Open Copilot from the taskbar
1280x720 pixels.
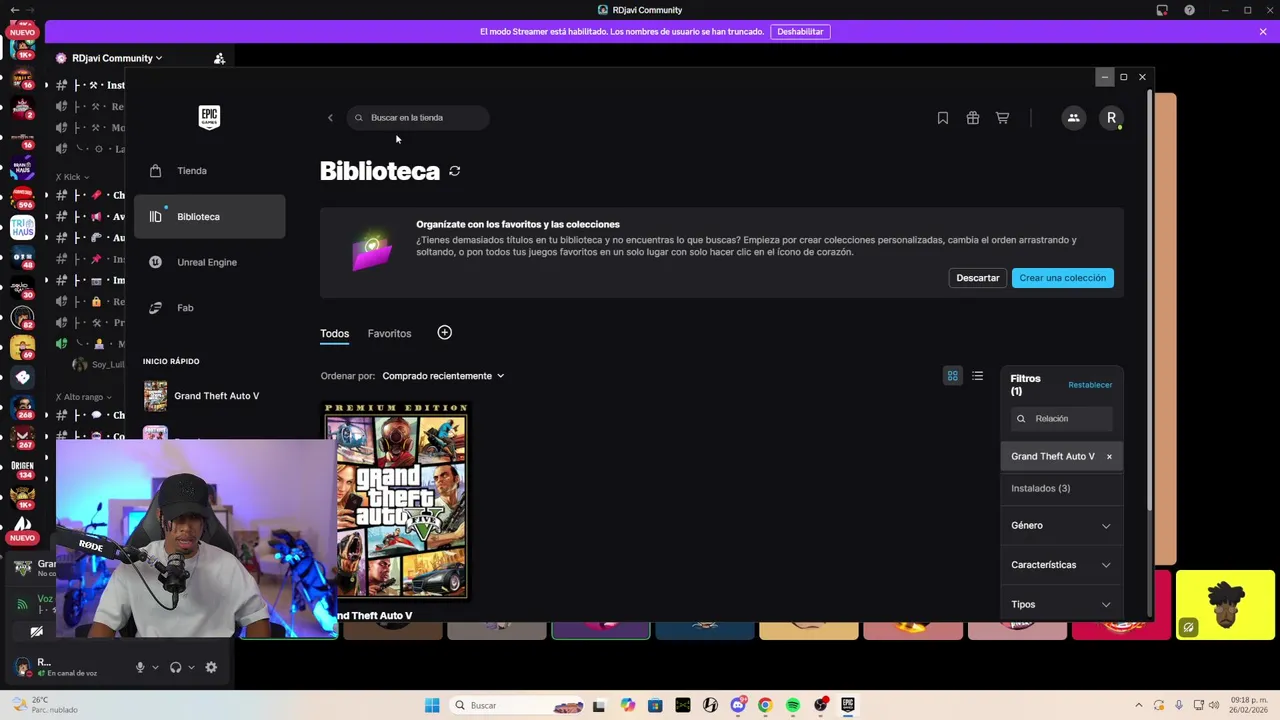pos(627,705)
